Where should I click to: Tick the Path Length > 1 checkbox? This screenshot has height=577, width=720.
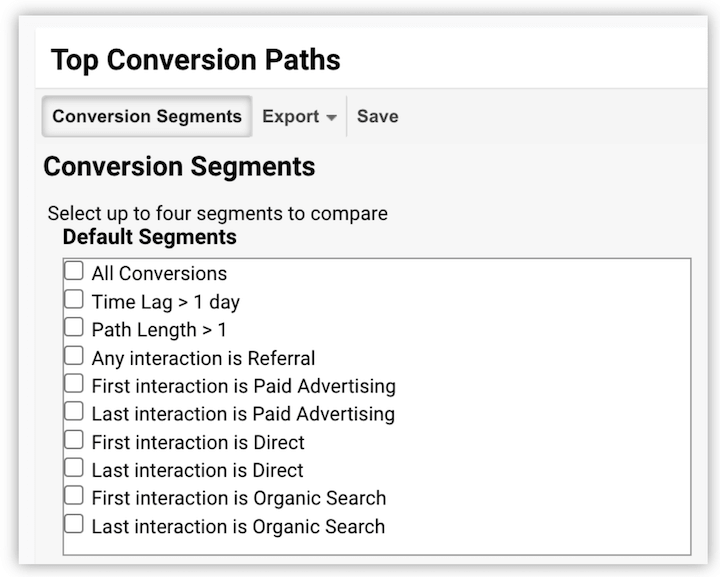pyautogui.click(x=74, y=328)
